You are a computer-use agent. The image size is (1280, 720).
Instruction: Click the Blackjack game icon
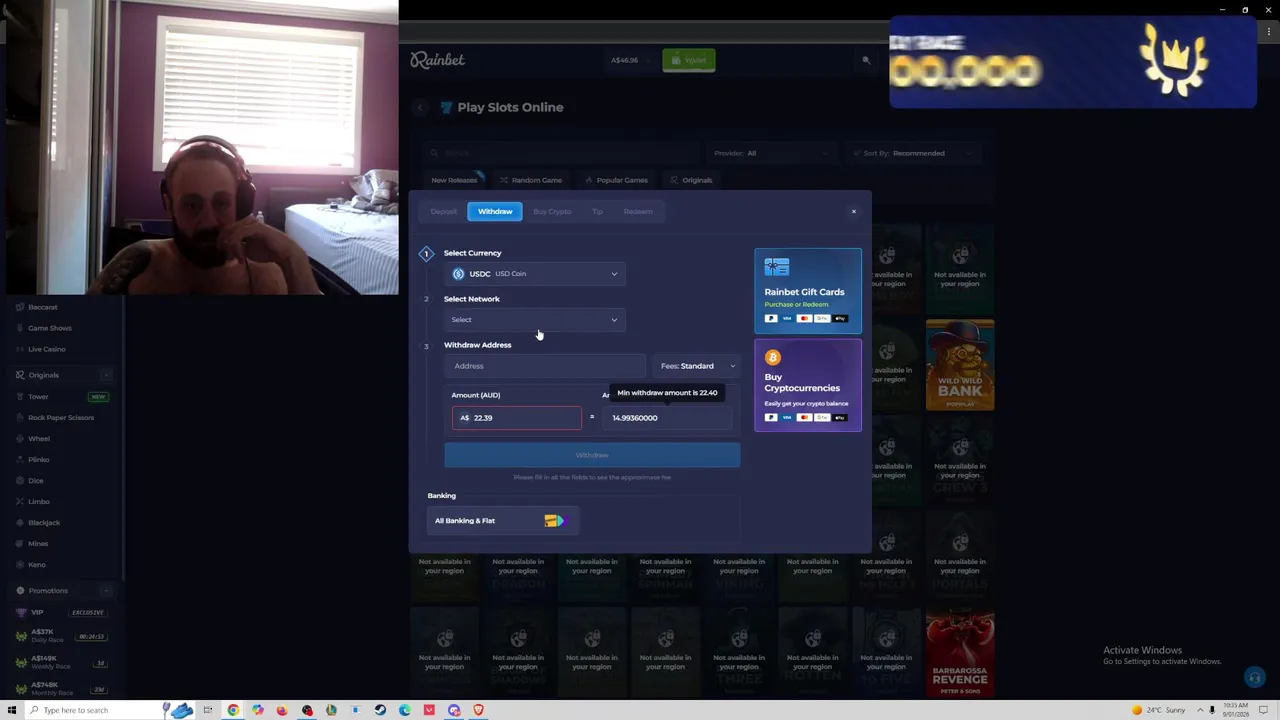pos(20,522)
